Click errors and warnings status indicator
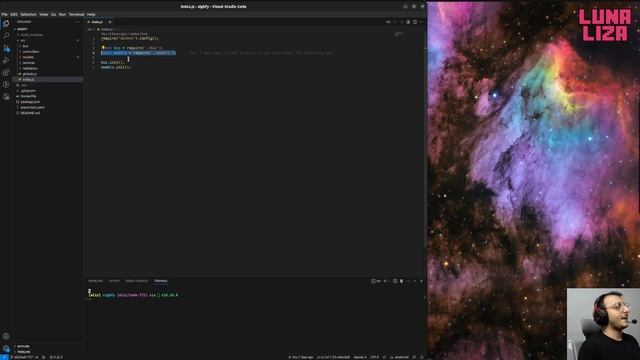640x360 pixels. pyautogui.click(x=56, y=357)
